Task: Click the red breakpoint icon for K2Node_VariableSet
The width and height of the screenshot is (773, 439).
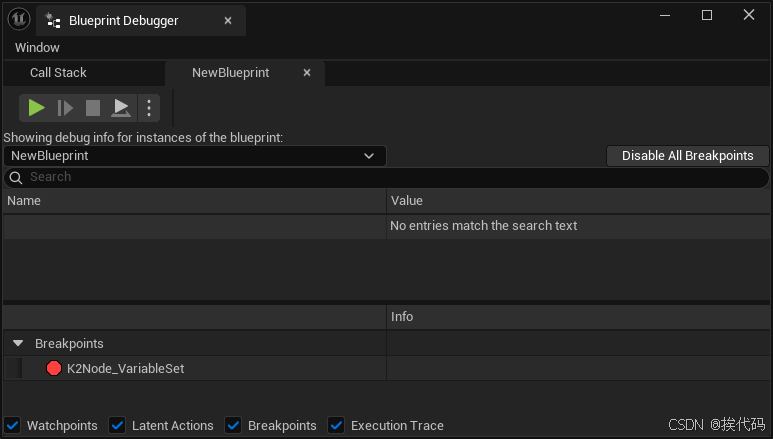Action: tap(54, 368)
